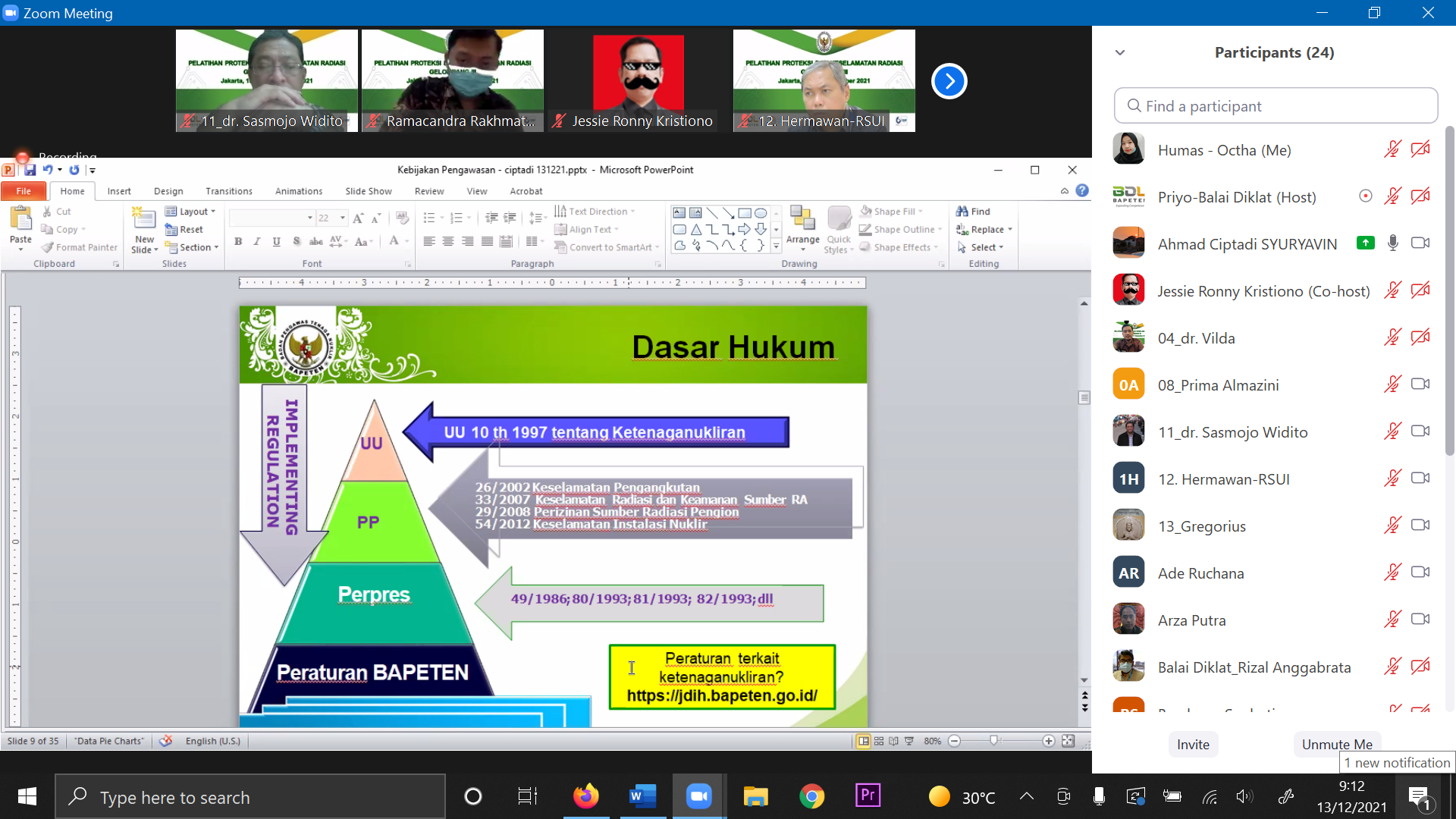This screenshot has width=1456, height=819.
Task: Open Firefox from taskbar
Action: click(585, 796)
